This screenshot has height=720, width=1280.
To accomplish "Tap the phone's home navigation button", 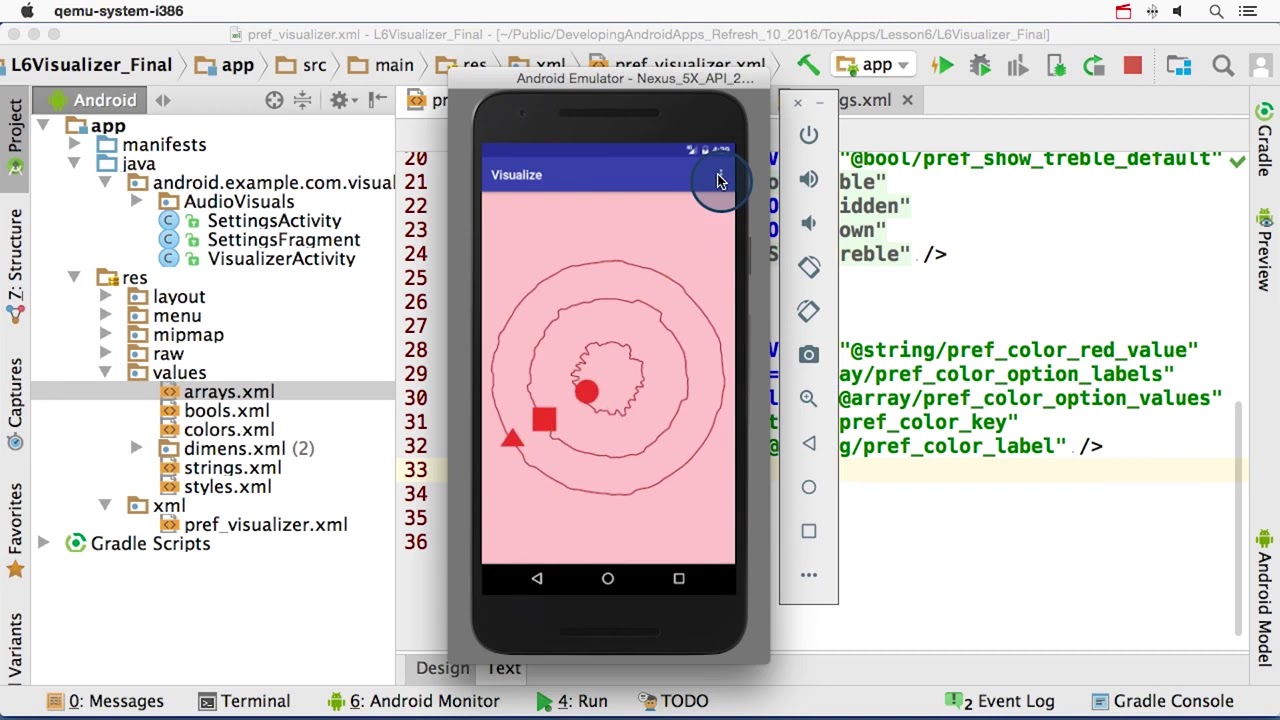I will click(608, 578).
